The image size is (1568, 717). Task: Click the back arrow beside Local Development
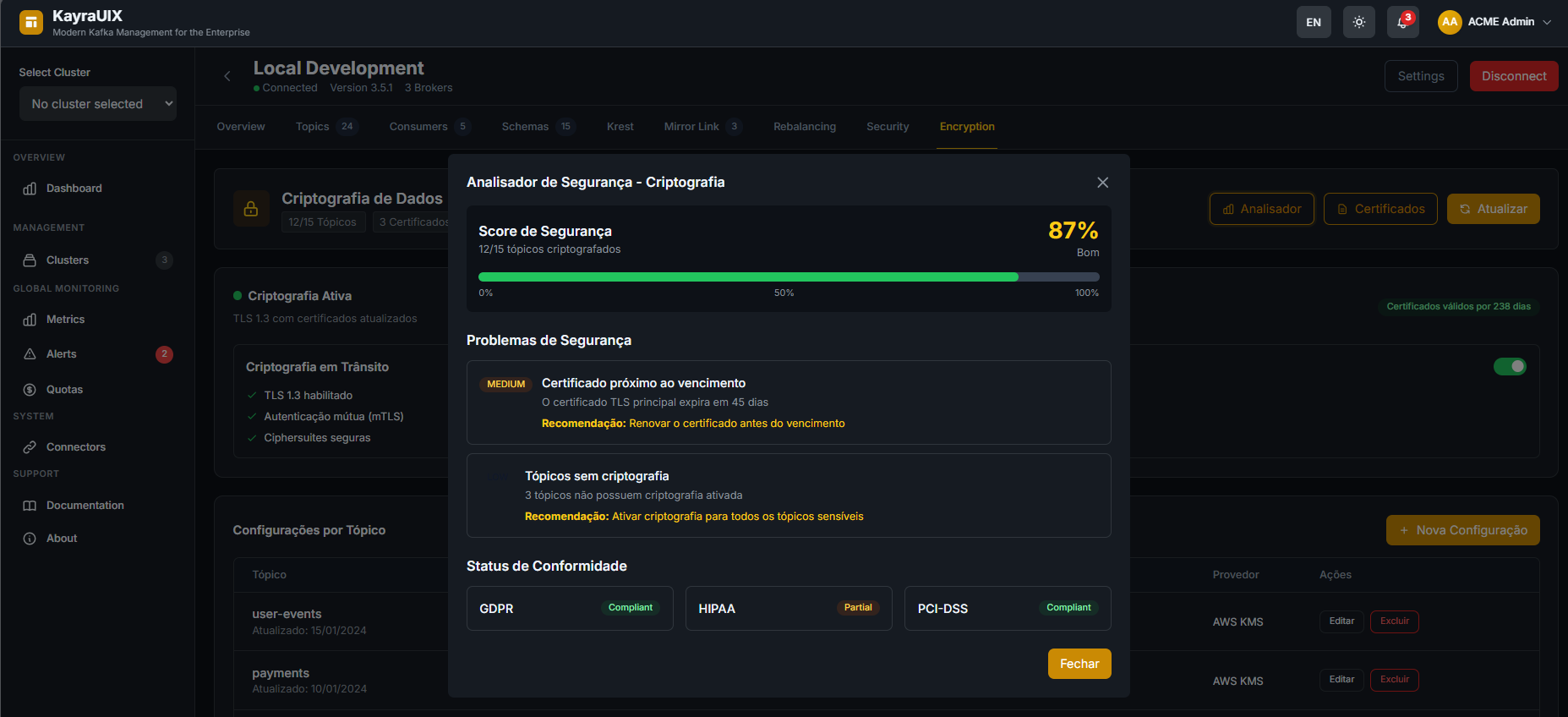point(227,76)
